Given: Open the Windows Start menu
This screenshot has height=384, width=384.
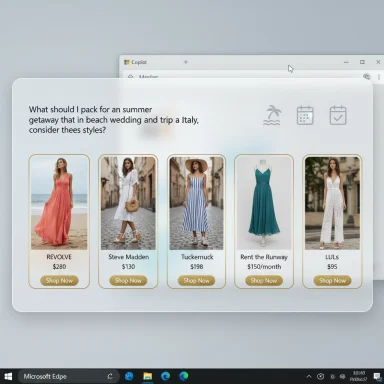Looking at the screenshot, I should pos(8,376).
